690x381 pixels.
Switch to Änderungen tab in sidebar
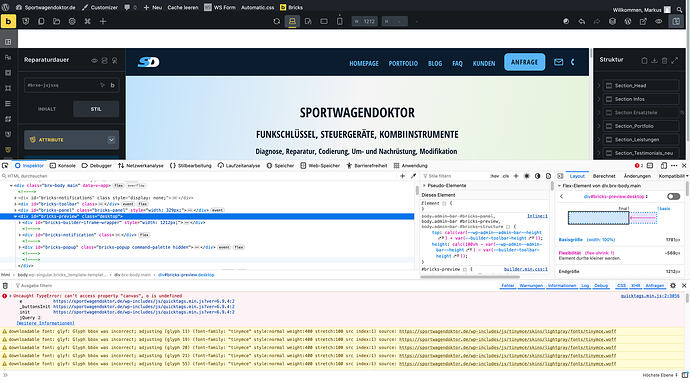click(636, 176)
